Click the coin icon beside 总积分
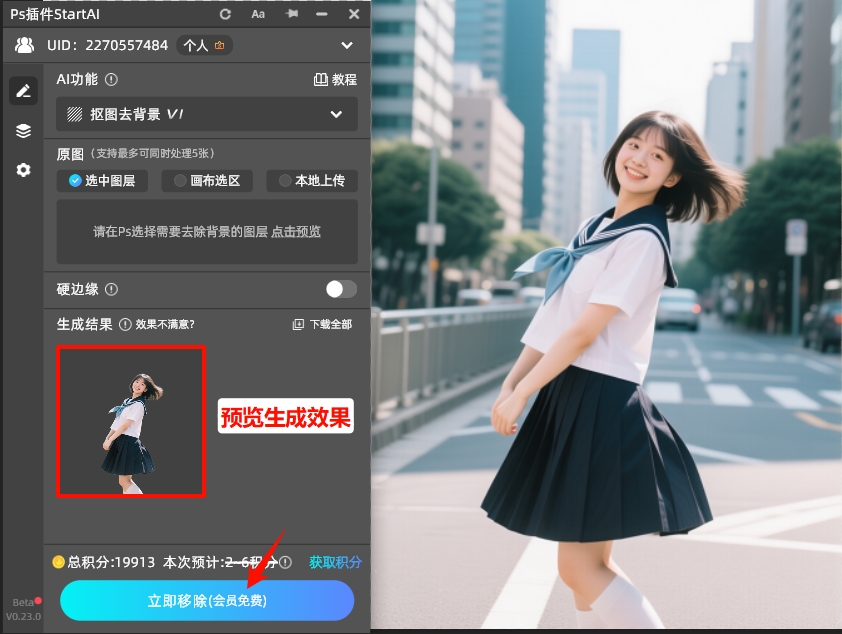Image resolution: width=842 pixels, height=634 pixels. coord(57,563)
